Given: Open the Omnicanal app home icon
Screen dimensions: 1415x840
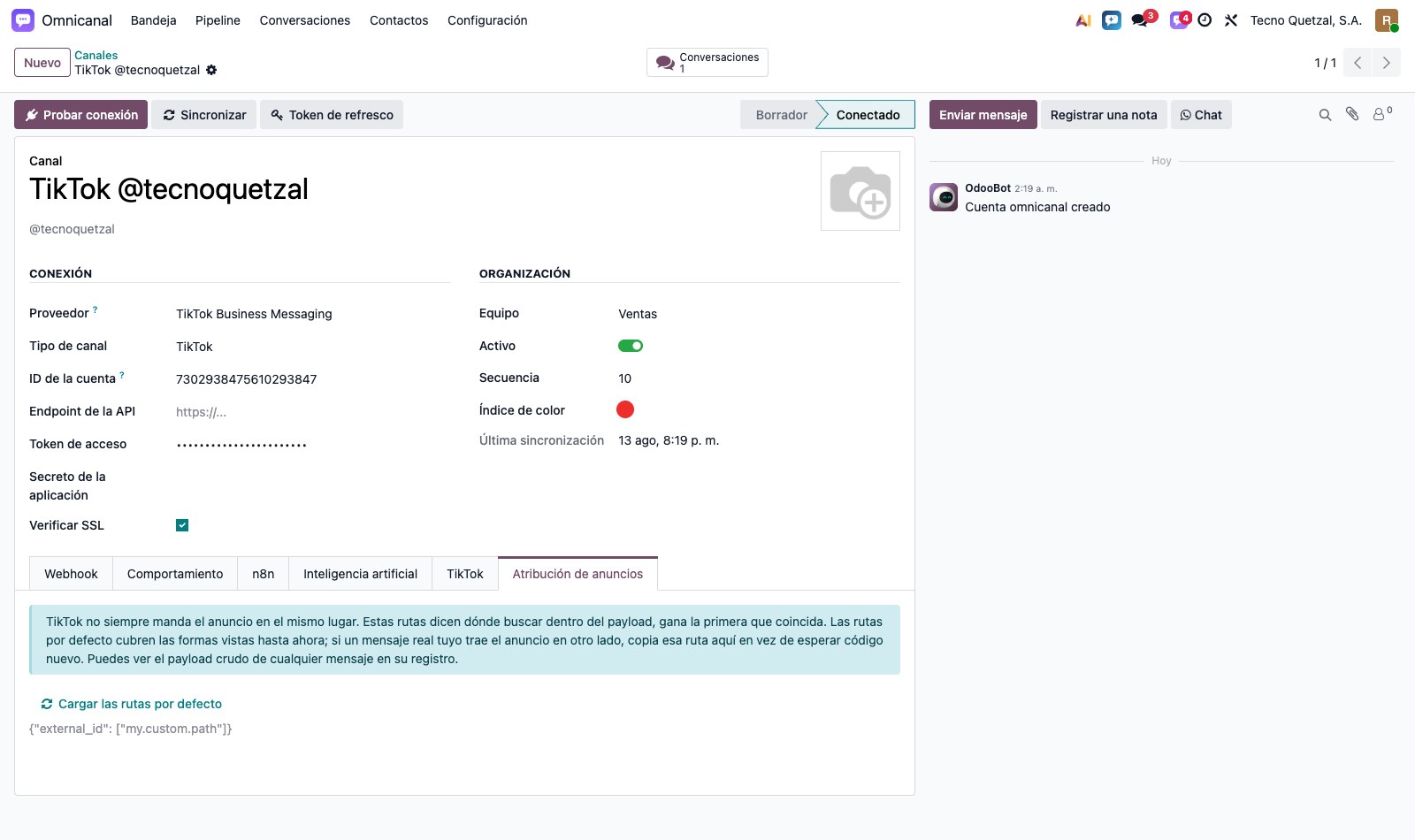Looking at the screenshot, I should [x=23, y=20].
